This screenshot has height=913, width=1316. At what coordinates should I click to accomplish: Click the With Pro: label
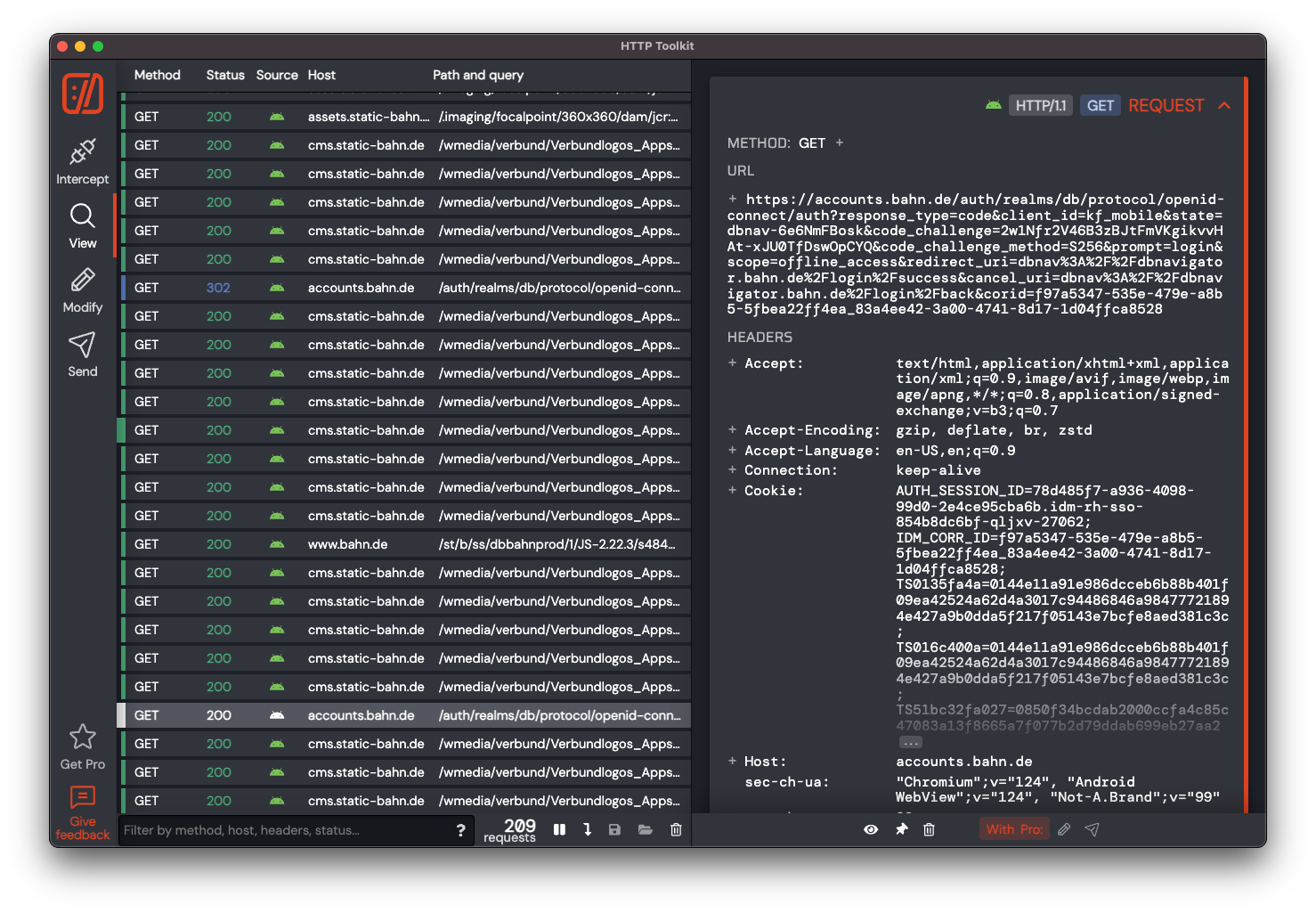tap(1014, 829)
